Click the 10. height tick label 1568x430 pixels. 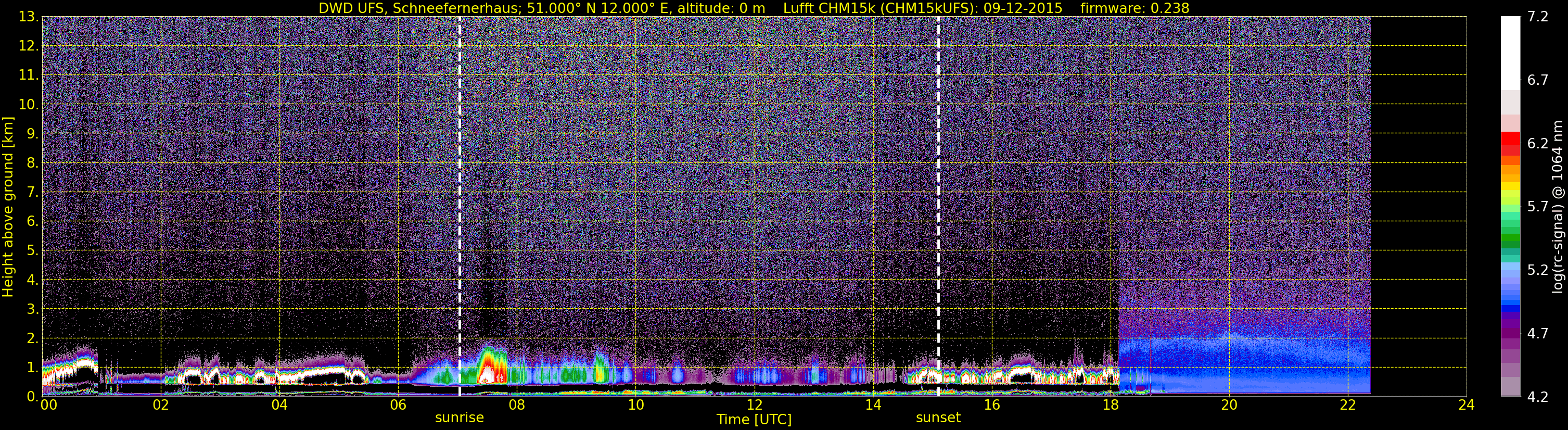pos(29,105)
